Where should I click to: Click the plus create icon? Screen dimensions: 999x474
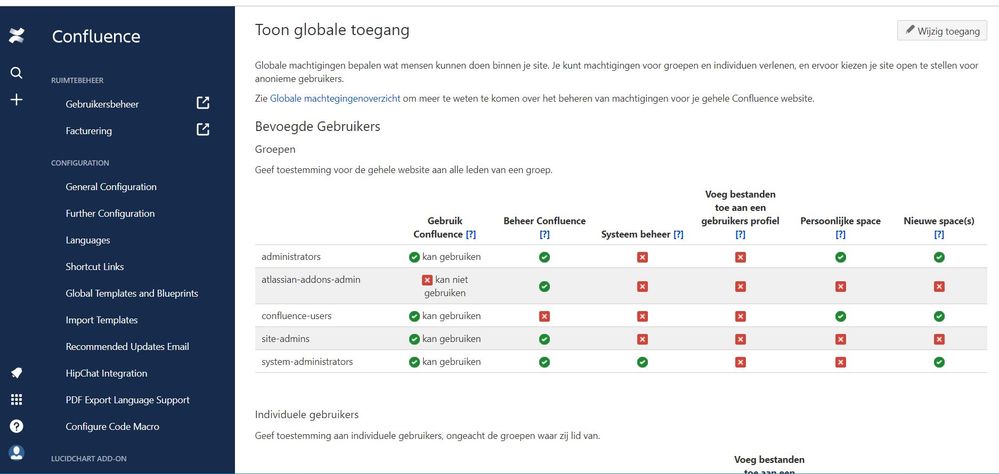pos(17,99)
